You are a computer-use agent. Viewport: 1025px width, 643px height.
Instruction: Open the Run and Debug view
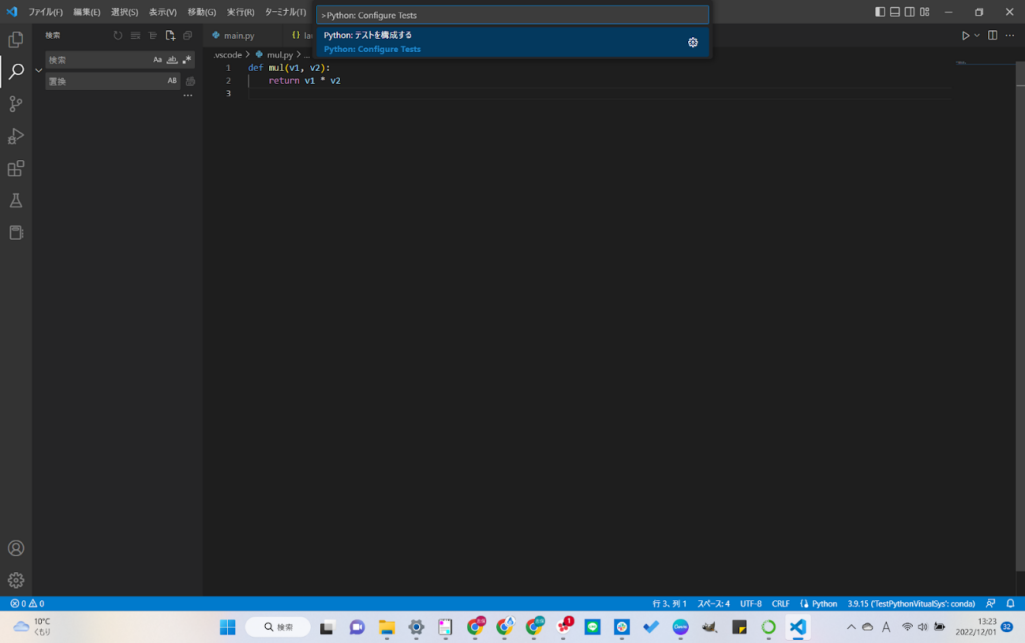(16, 136)
